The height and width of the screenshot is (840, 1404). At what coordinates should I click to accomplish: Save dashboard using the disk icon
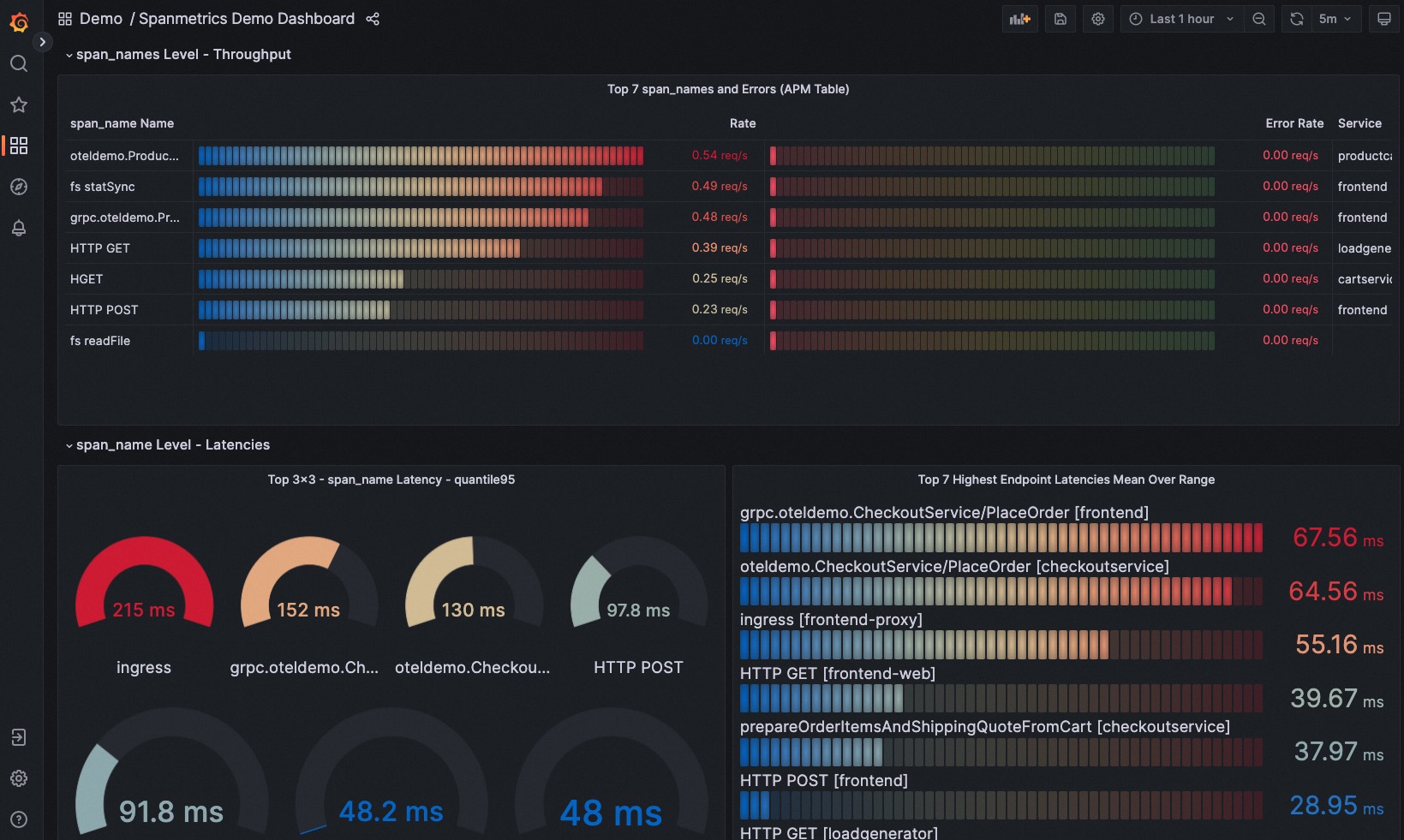(1060, 19)
